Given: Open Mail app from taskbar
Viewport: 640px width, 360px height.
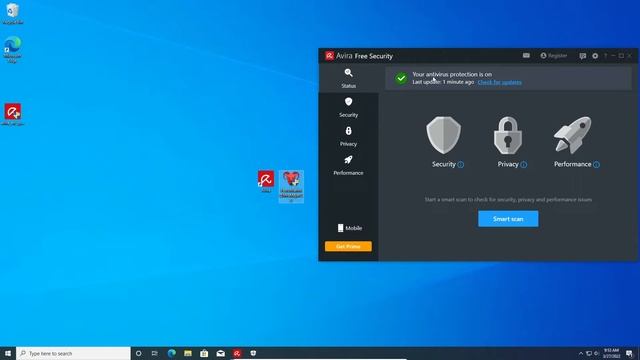Looking at the screenshot, I should point(220,353).
